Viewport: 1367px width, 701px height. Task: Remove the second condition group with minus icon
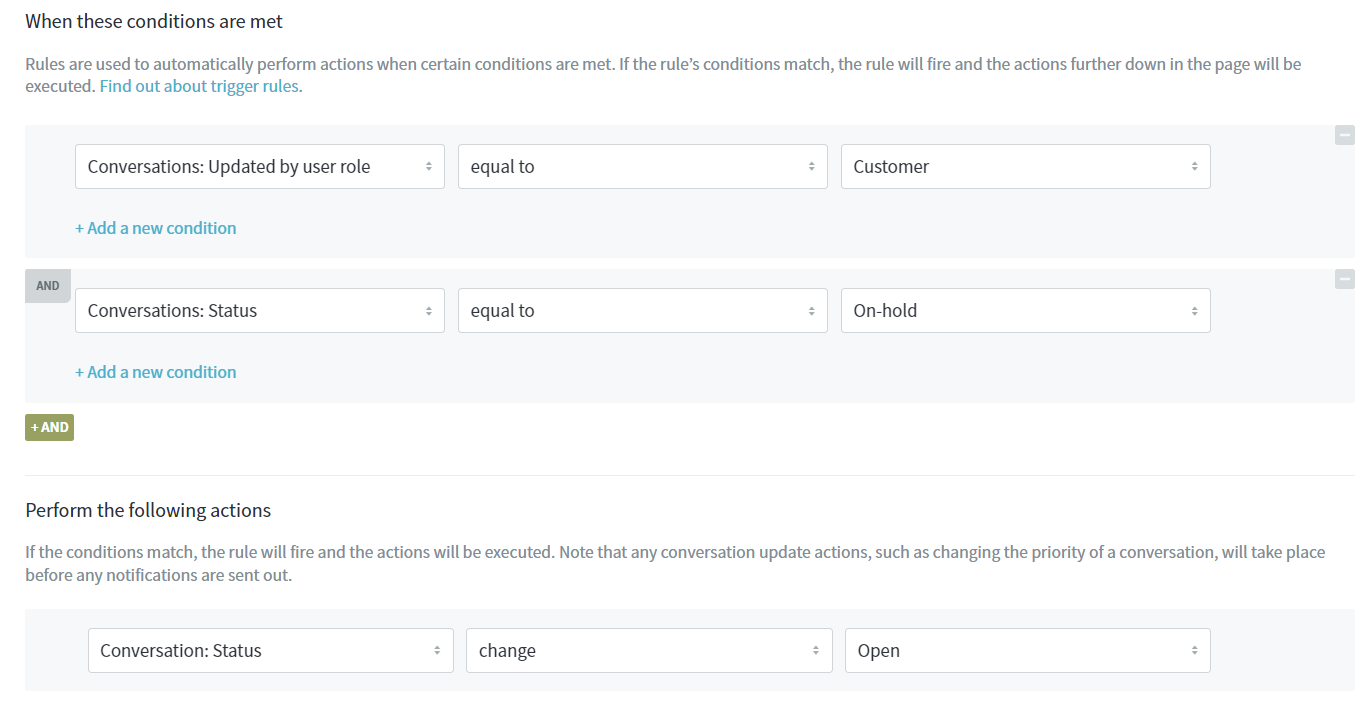[x=1344, y=279]
